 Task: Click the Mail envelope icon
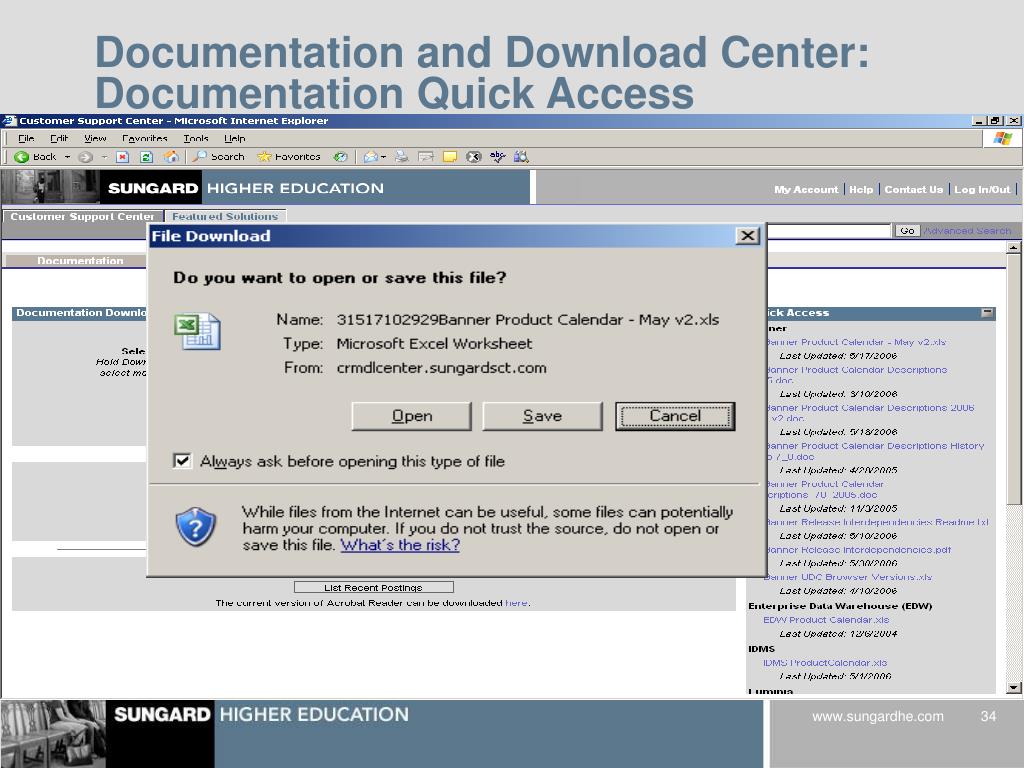[370, 157]
